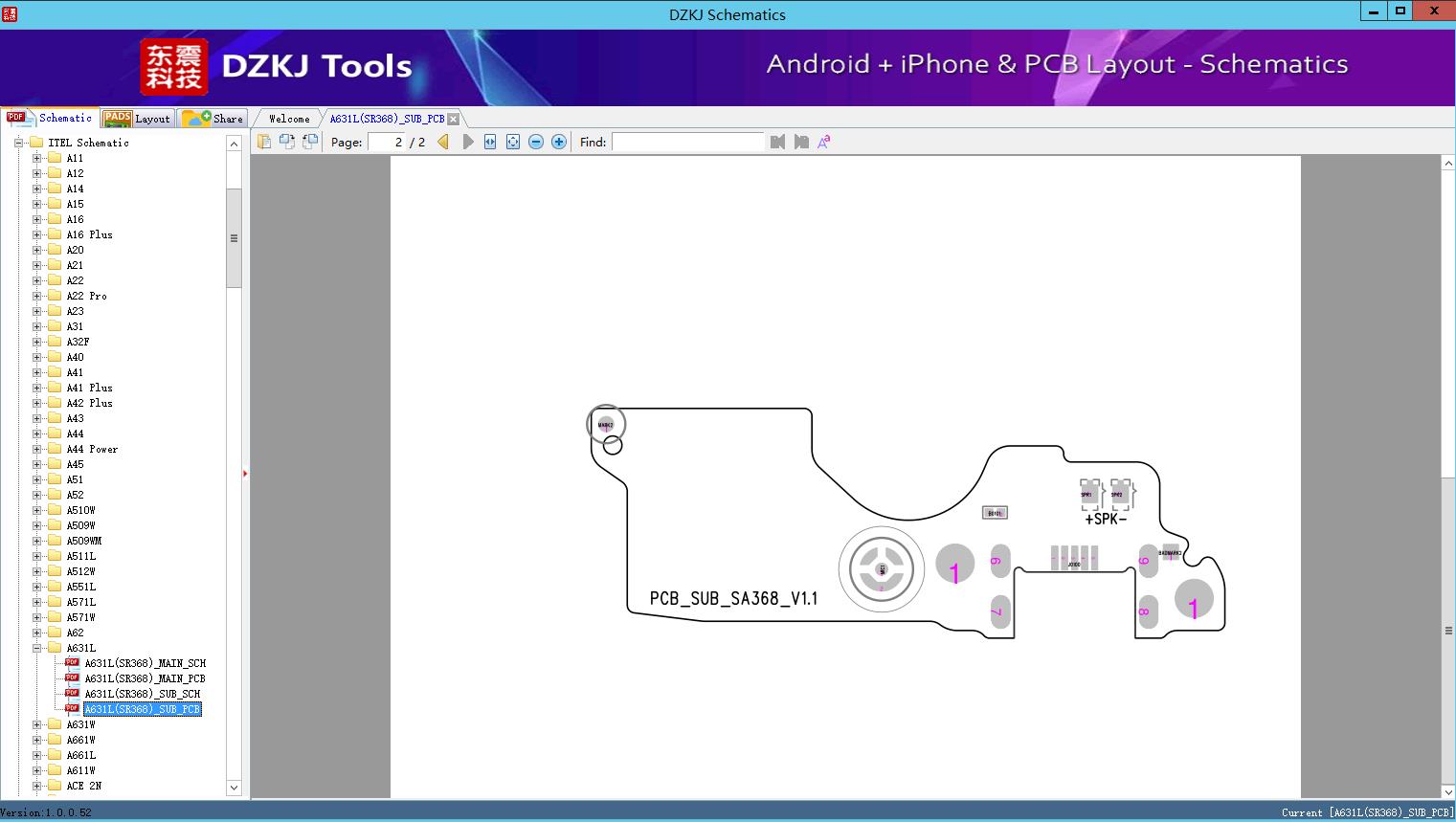This screenshot has height=822, width=1456.
Task: Select the A661L folder
Action: point(81,755)
